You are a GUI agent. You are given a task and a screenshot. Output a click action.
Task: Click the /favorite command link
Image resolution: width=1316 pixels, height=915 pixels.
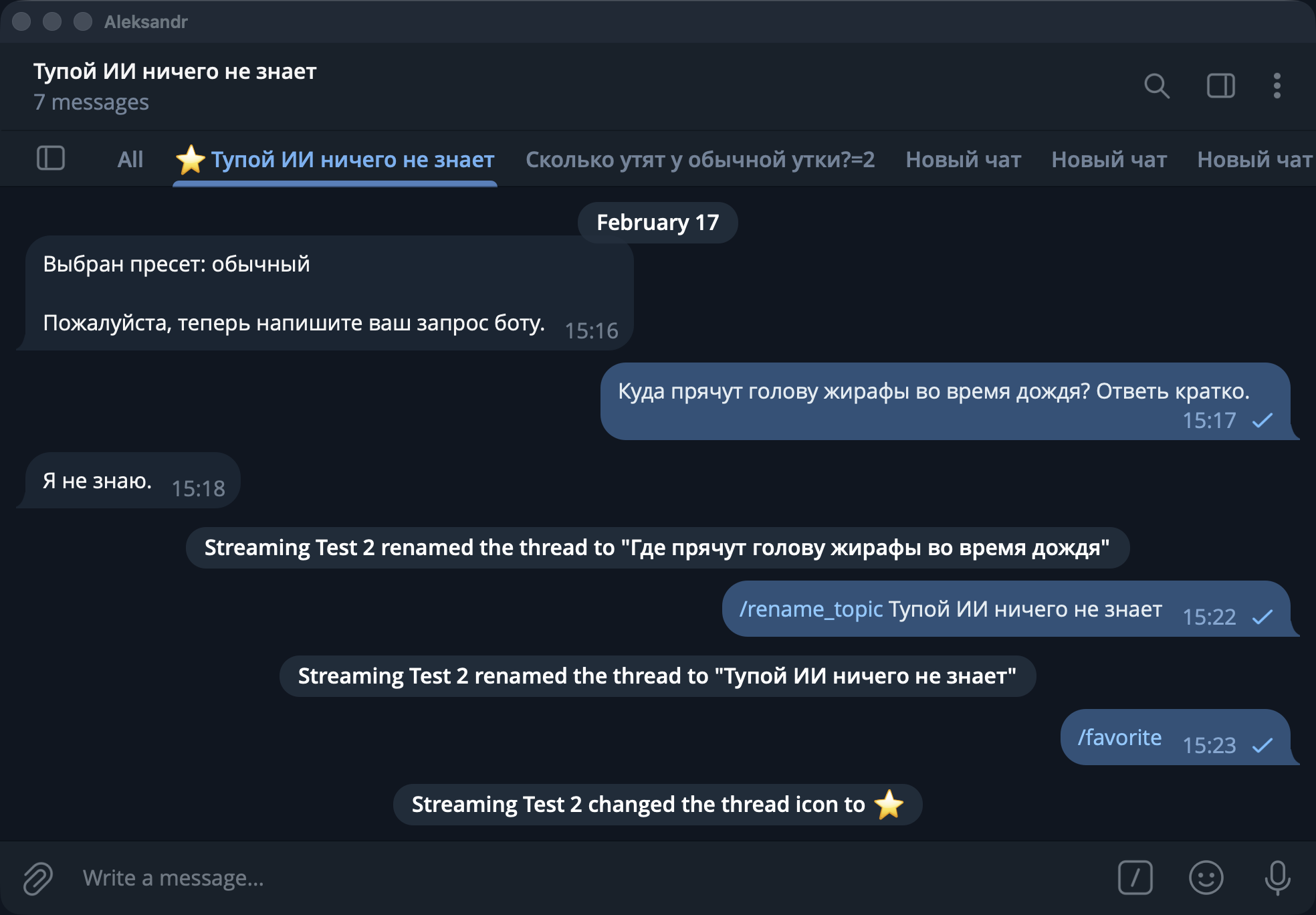[1119, 737]
